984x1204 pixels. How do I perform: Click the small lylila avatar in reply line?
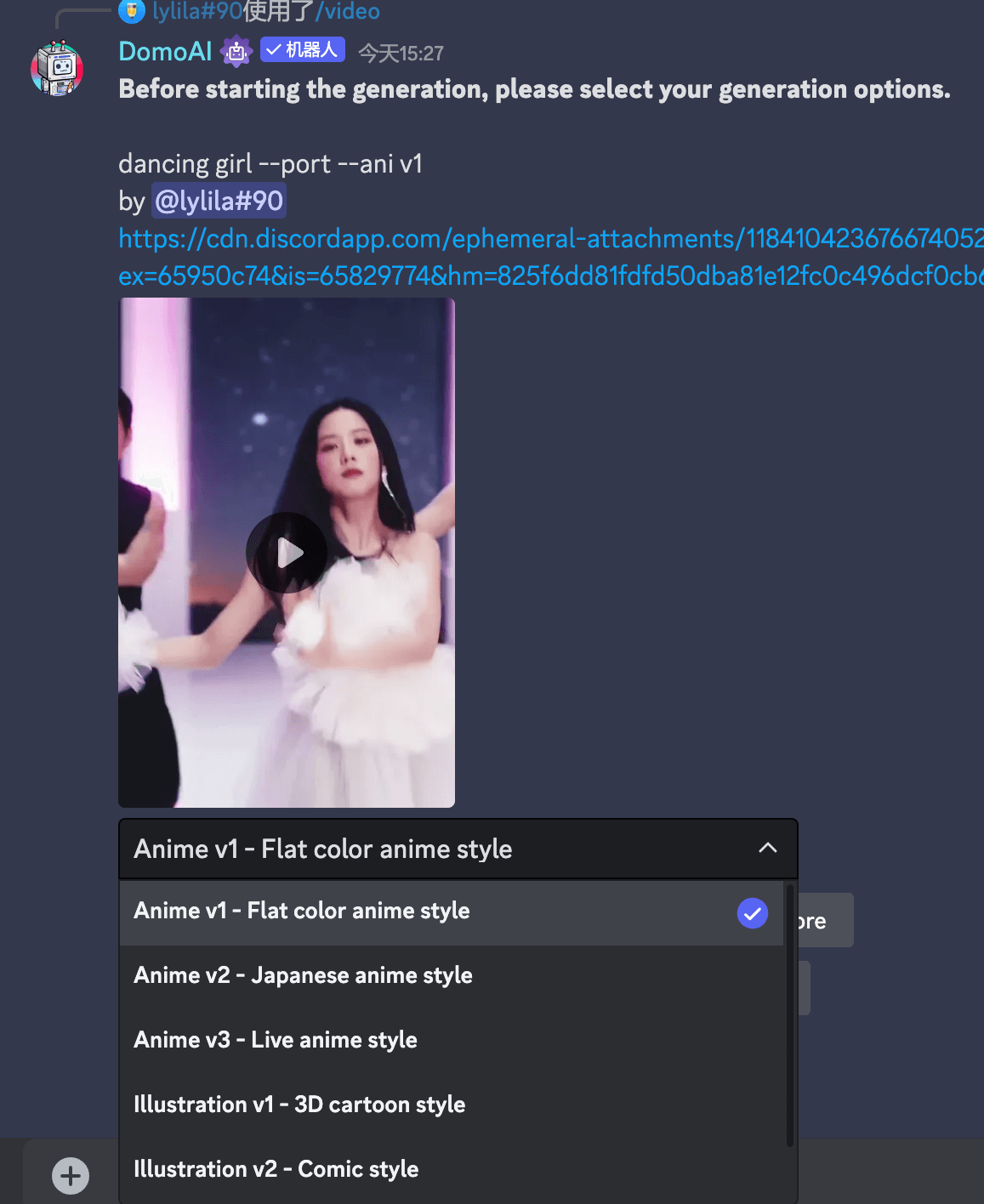point(131,11)
